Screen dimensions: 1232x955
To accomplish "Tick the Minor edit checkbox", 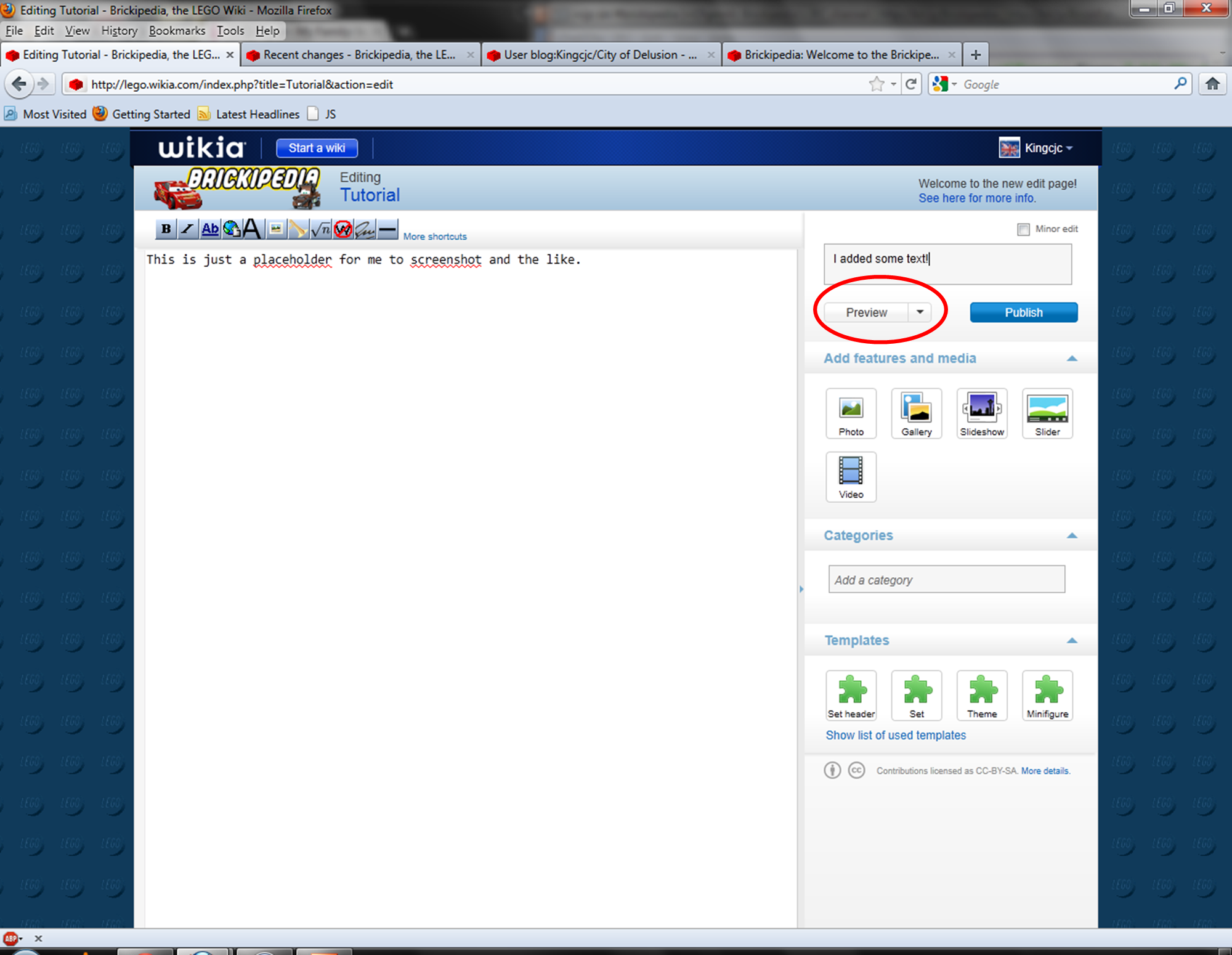I will pos(1023,229).
